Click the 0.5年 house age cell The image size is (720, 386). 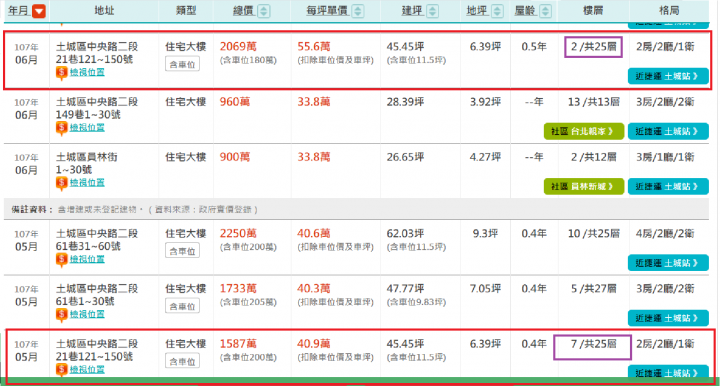(534, 46)
